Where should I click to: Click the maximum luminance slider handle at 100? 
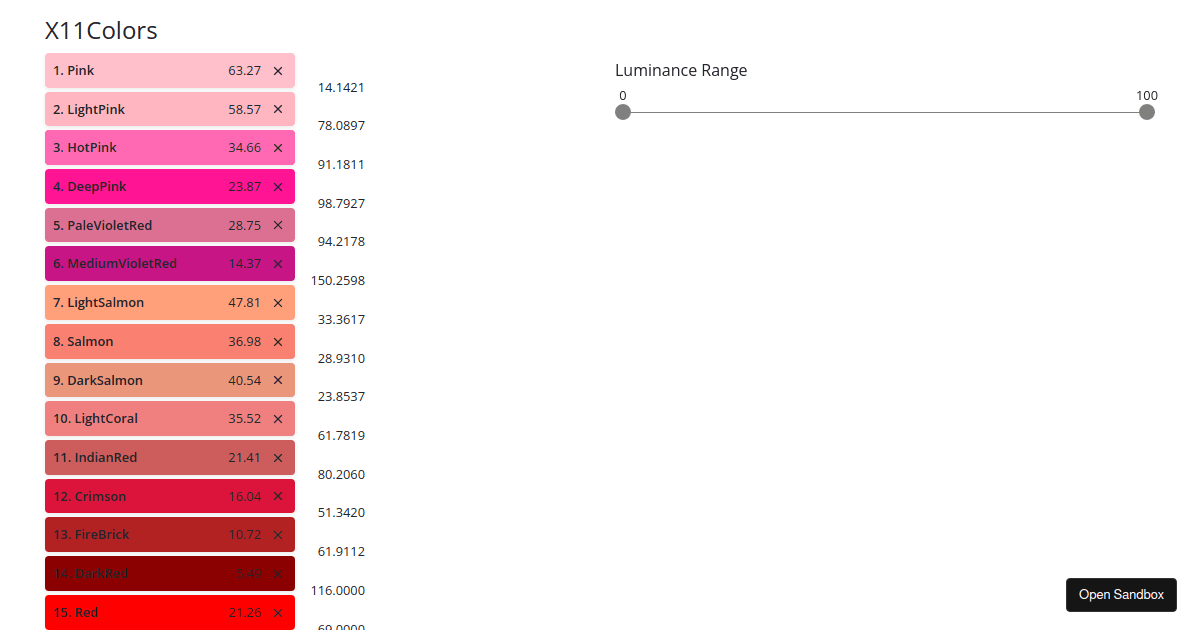coord(1147,112)
